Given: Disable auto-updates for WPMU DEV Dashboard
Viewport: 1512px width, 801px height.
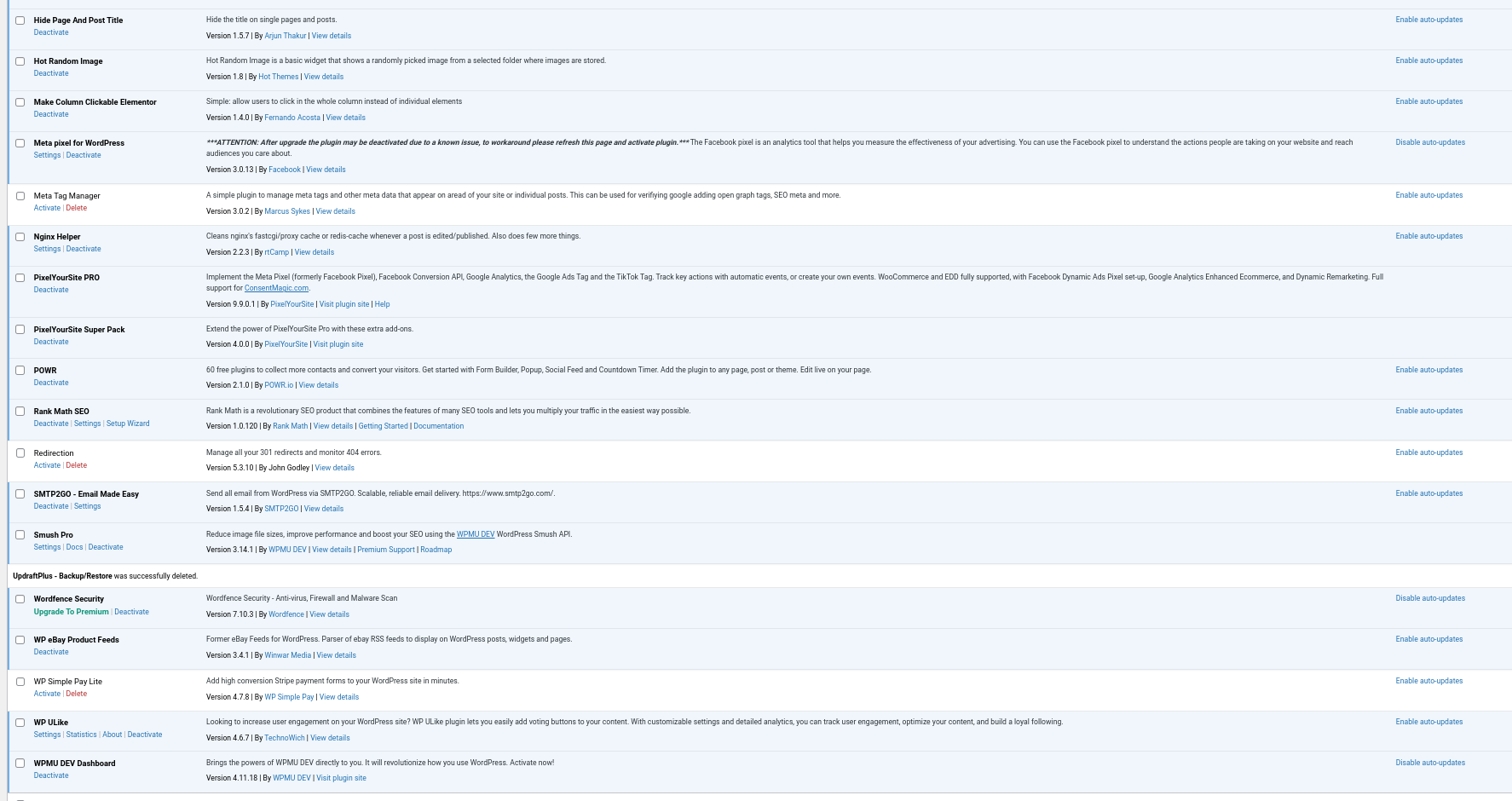Looking at the screenshot, I should tap(1430, 763).
